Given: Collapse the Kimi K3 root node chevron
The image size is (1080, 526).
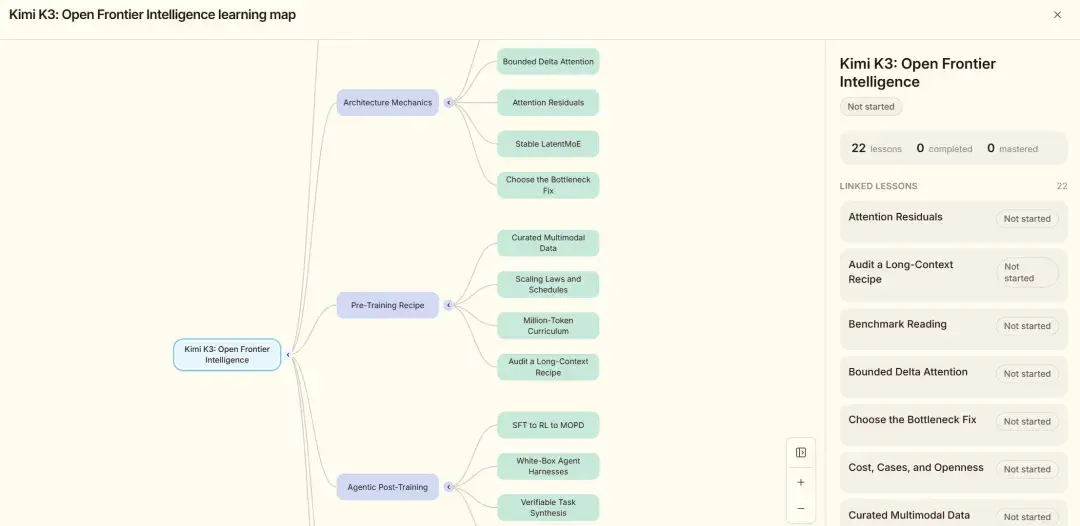Looking at the screenshot, I should [x=288, y=355].
